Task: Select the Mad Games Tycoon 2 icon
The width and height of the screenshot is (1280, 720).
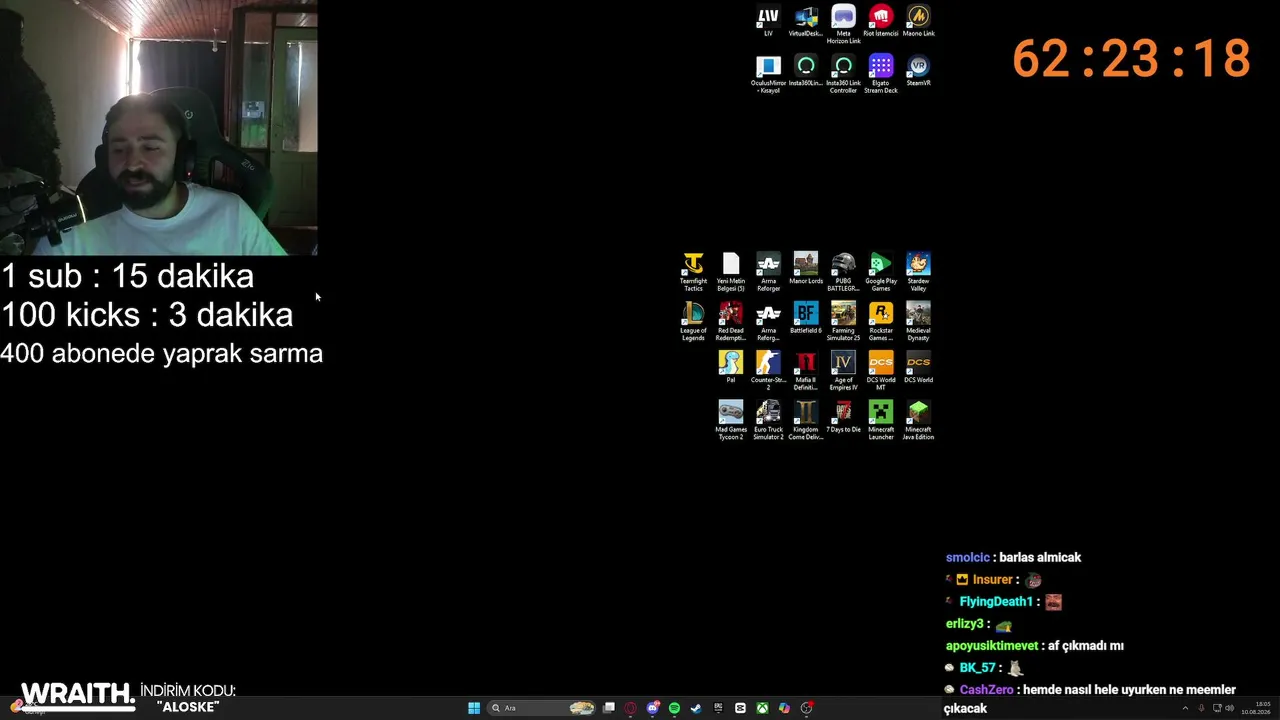Action: [x=731, y=420]
